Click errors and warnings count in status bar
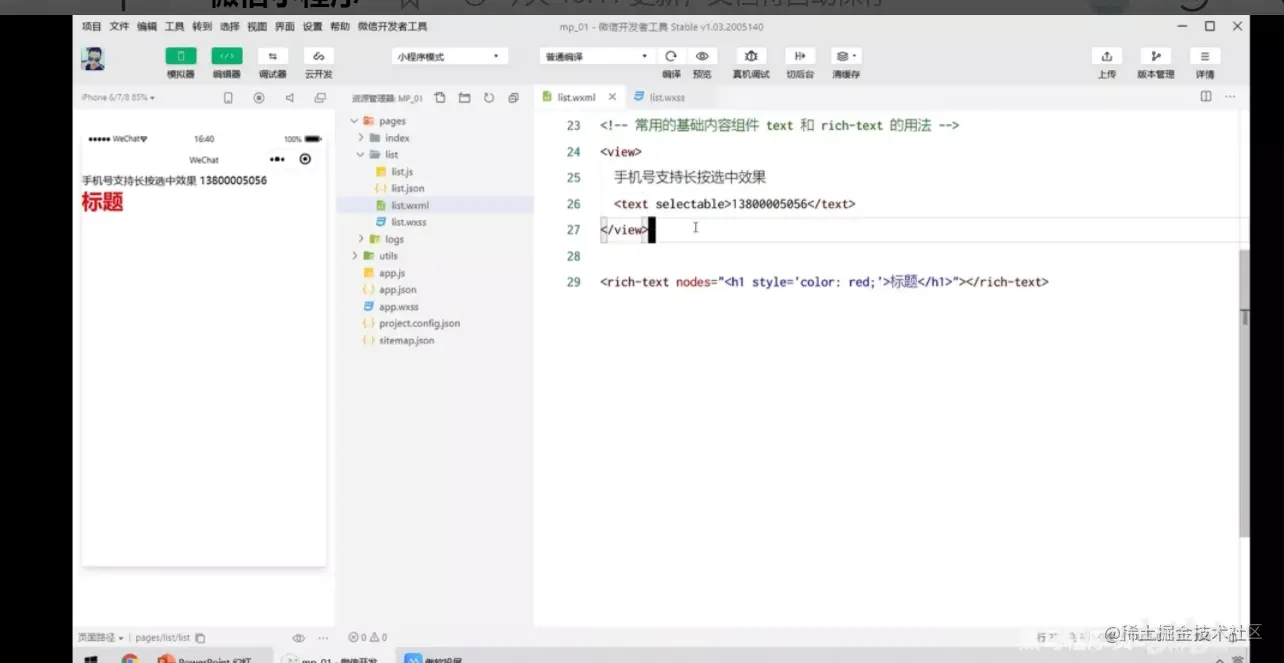The image size is (1284, 663). 368,638
